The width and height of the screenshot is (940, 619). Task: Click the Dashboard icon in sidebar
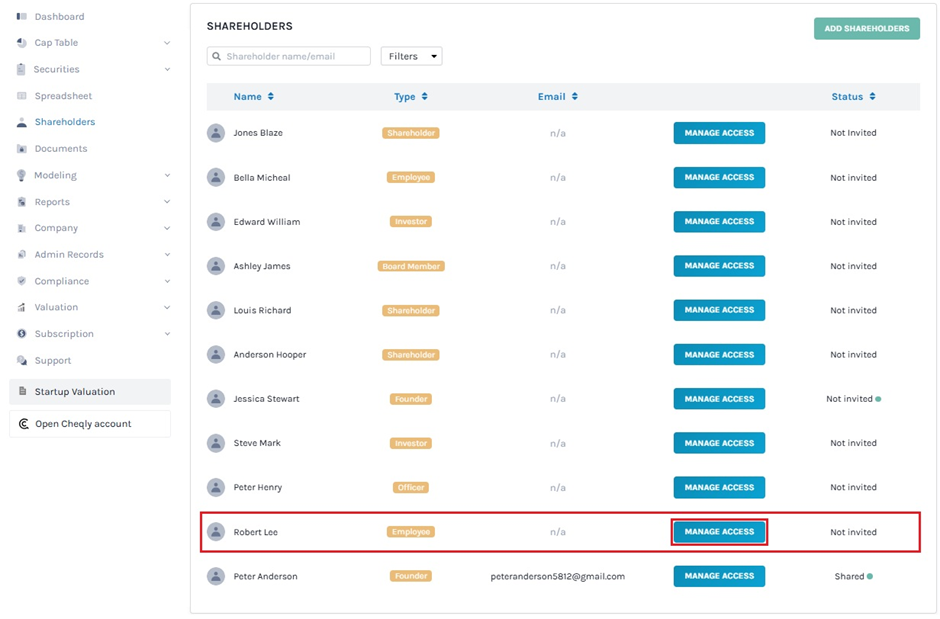[22, 17]
